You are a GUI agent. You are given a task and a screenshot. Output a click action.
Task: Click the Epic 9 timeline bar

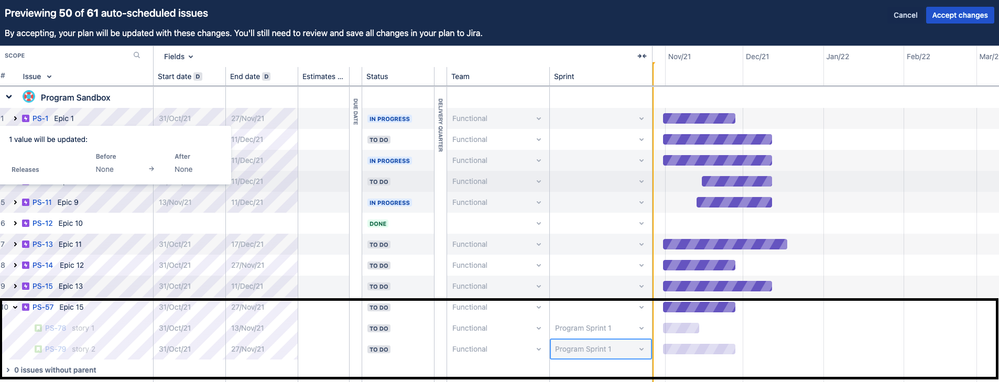click(x=734, y=202)
